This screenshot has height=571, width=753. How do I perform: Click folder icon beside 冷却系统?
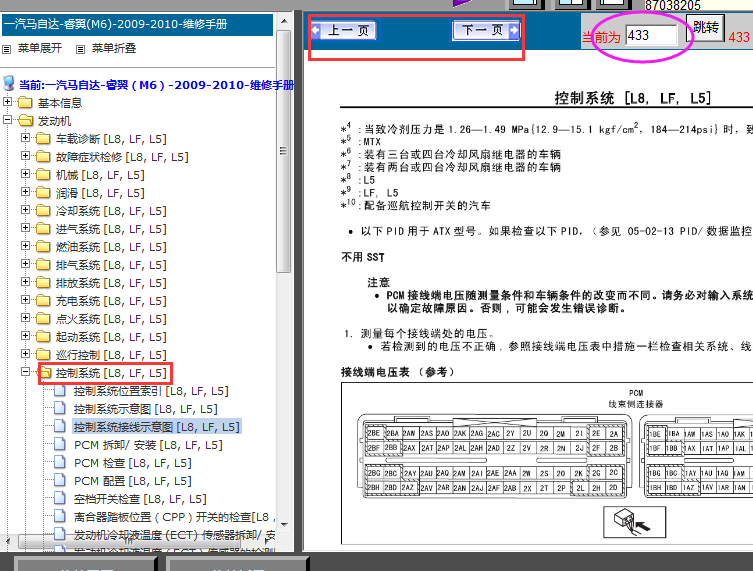[43, 210]
